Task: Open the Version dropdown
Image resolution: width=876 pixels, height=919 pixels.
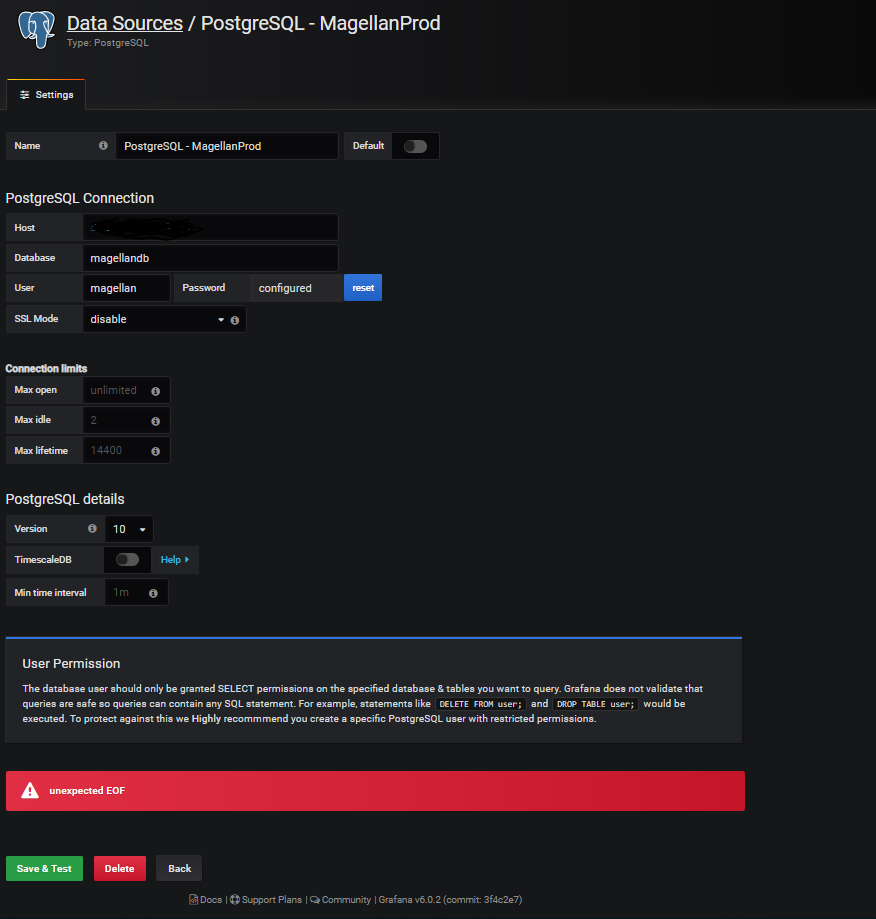Action: (128, 528)
